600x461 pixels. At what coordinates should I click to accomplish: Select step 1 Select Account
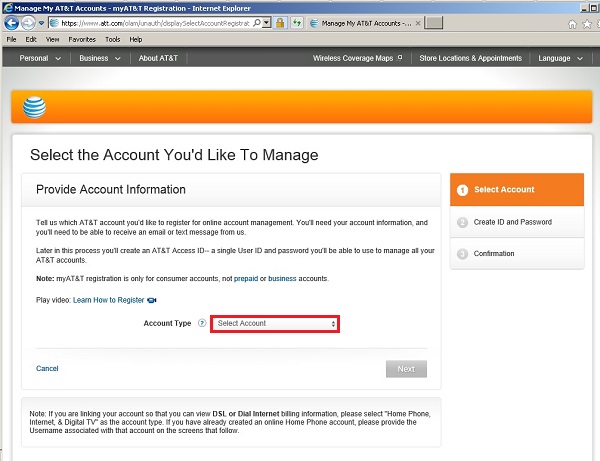517,190
